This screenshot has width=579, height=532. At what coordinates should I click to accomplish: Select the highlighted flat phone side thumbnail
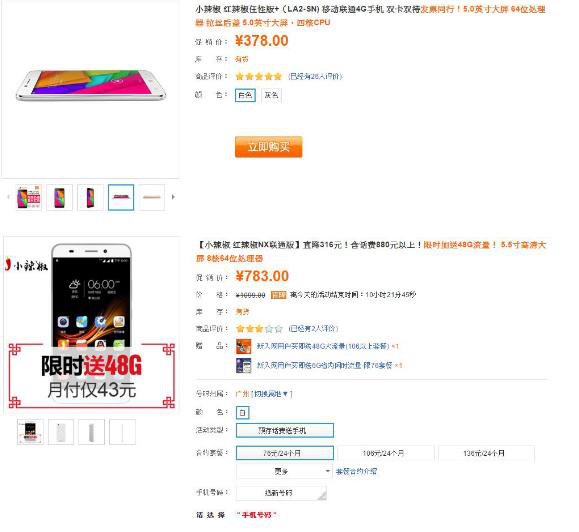(x=121, y=198)
